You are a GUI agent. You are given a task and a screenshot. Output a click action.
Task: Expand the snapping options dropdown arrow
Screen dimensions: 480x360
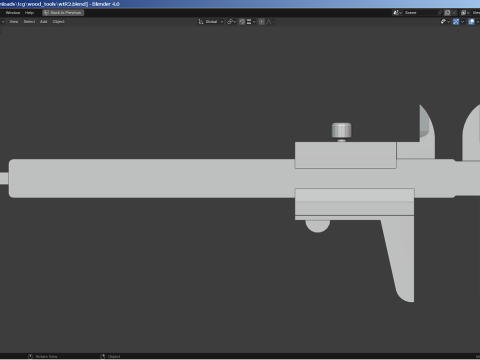click(x=254, y=22)
